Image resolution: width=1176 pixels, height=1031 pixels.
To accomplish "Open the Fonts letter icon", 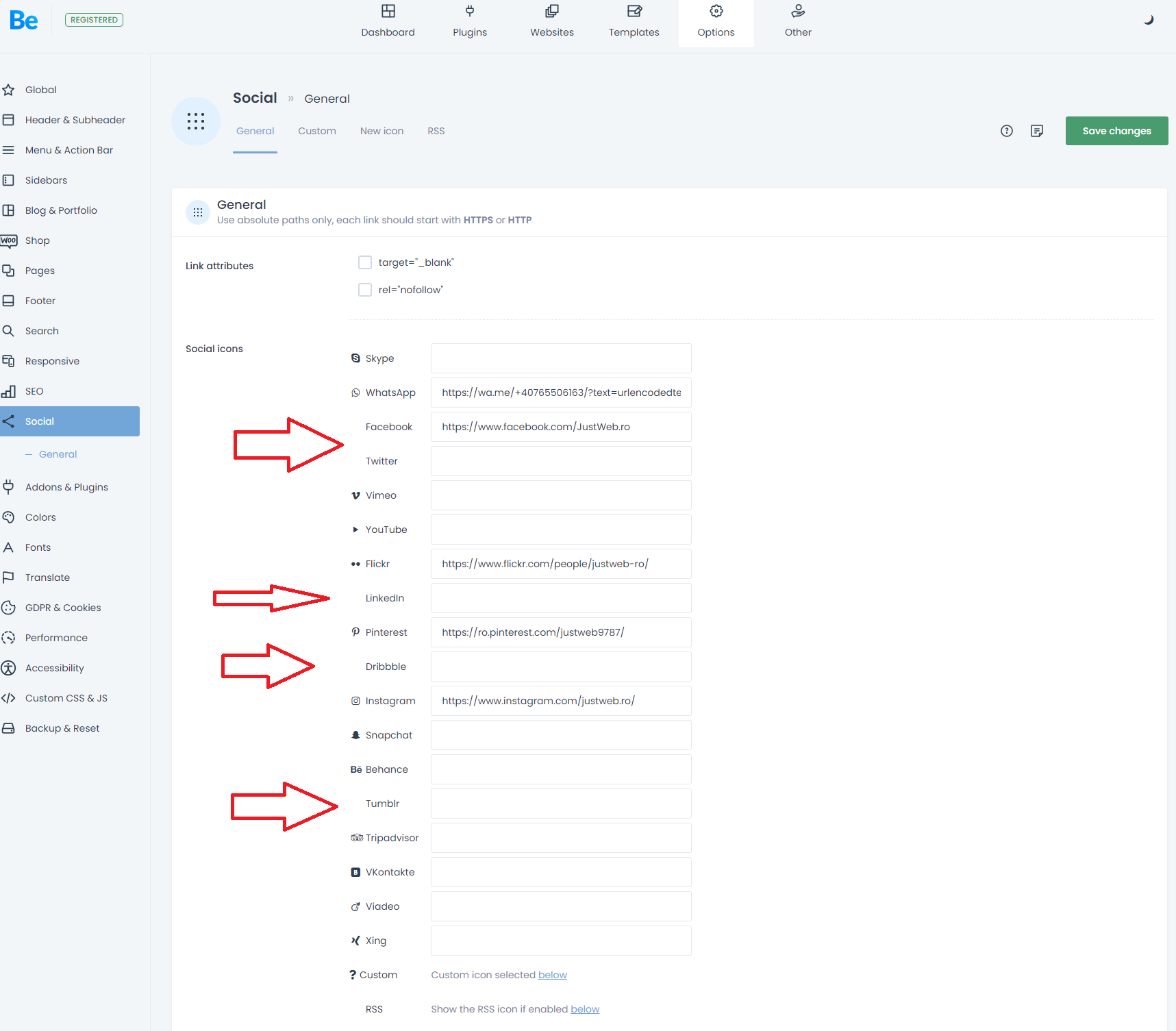I will (8, 547).
